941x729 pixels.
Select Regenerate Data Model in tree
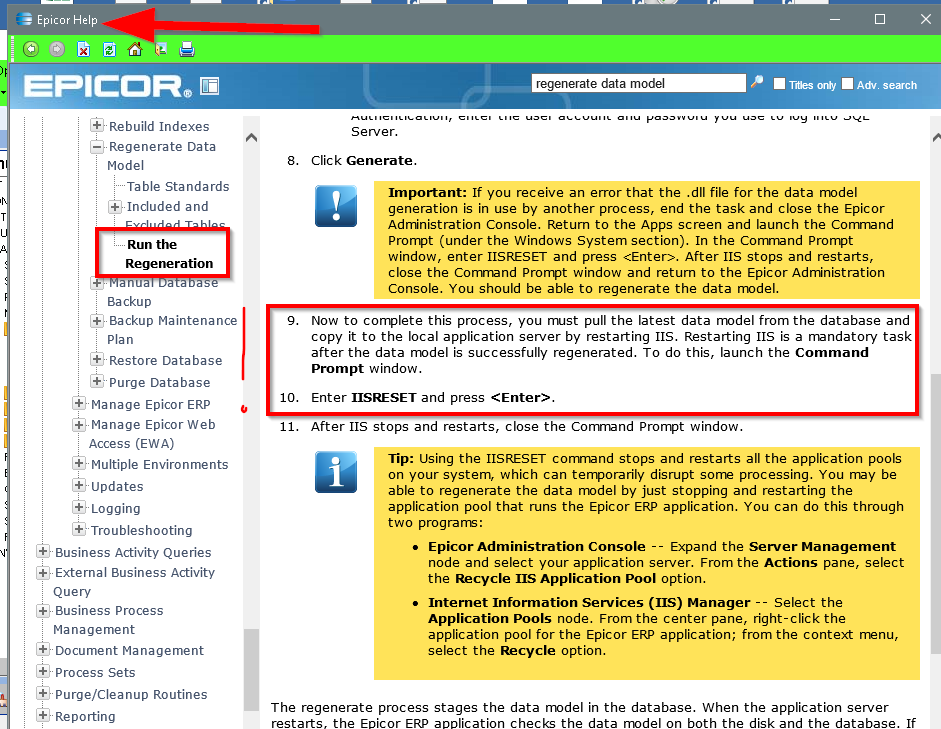tap(161, 156)
